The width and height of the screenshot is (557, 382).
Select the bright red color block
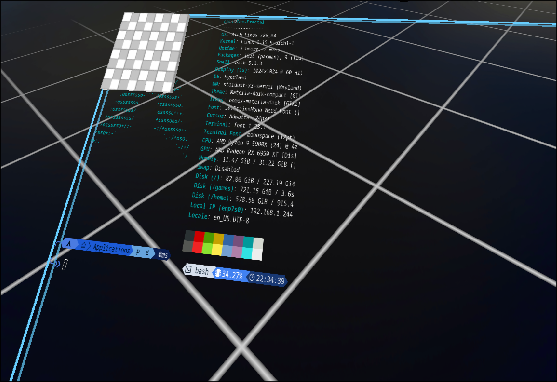tap(197, 247)
